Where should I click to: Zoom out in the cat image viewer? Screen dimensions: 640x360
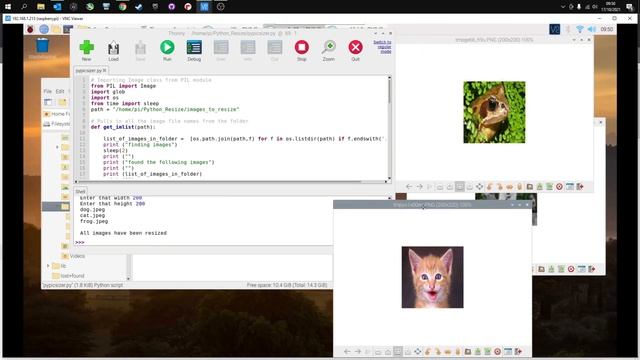click(x=378, y=351)
